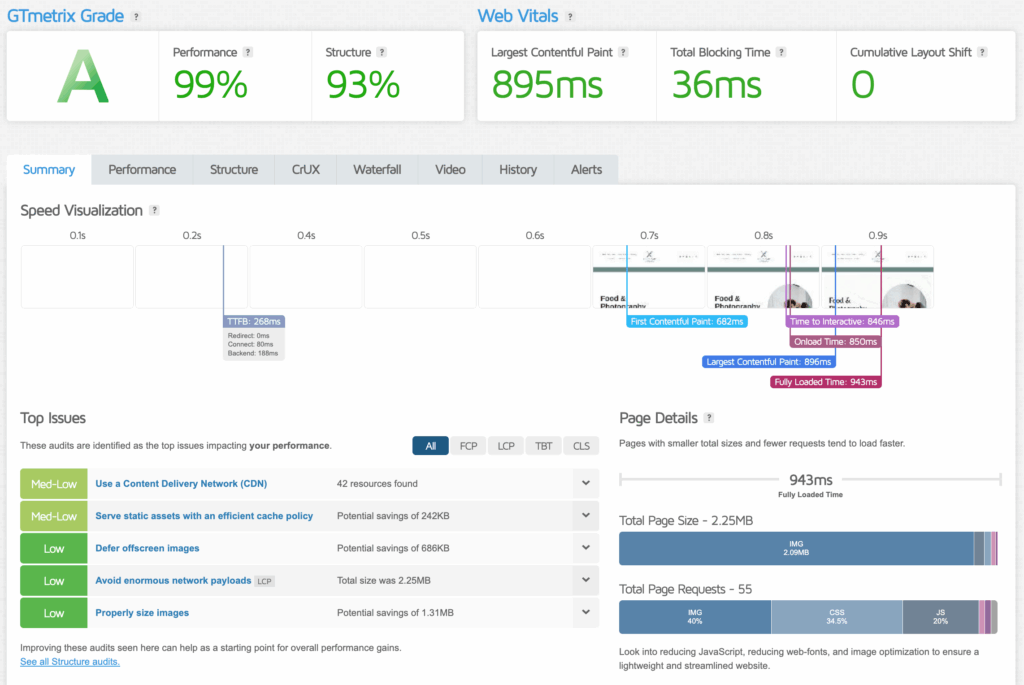This screenshot has height=685, width=1024.
Task: Expand the Defer offscreen images details
Action: click(587, 548)
